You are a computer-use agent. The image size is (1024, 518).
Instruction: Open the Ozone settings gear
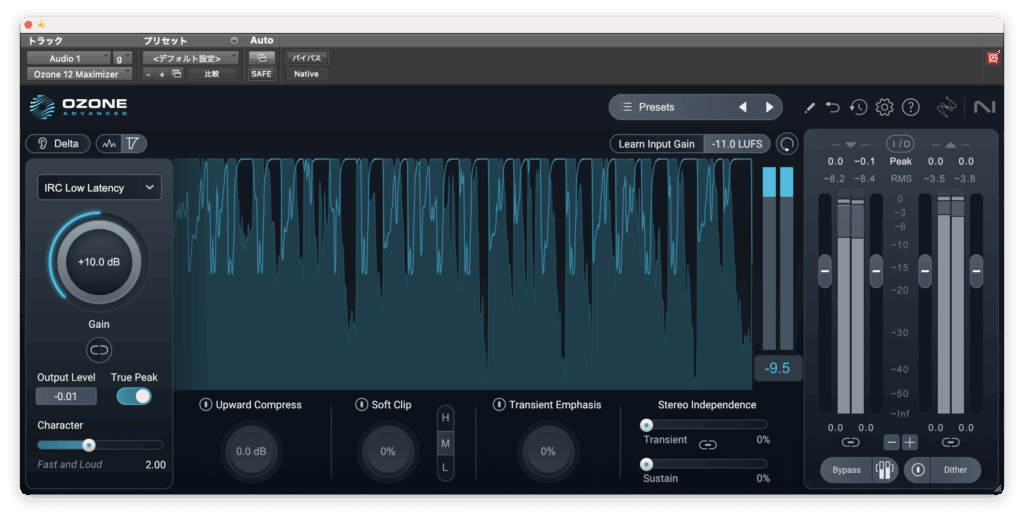click(x=884, y=107)
